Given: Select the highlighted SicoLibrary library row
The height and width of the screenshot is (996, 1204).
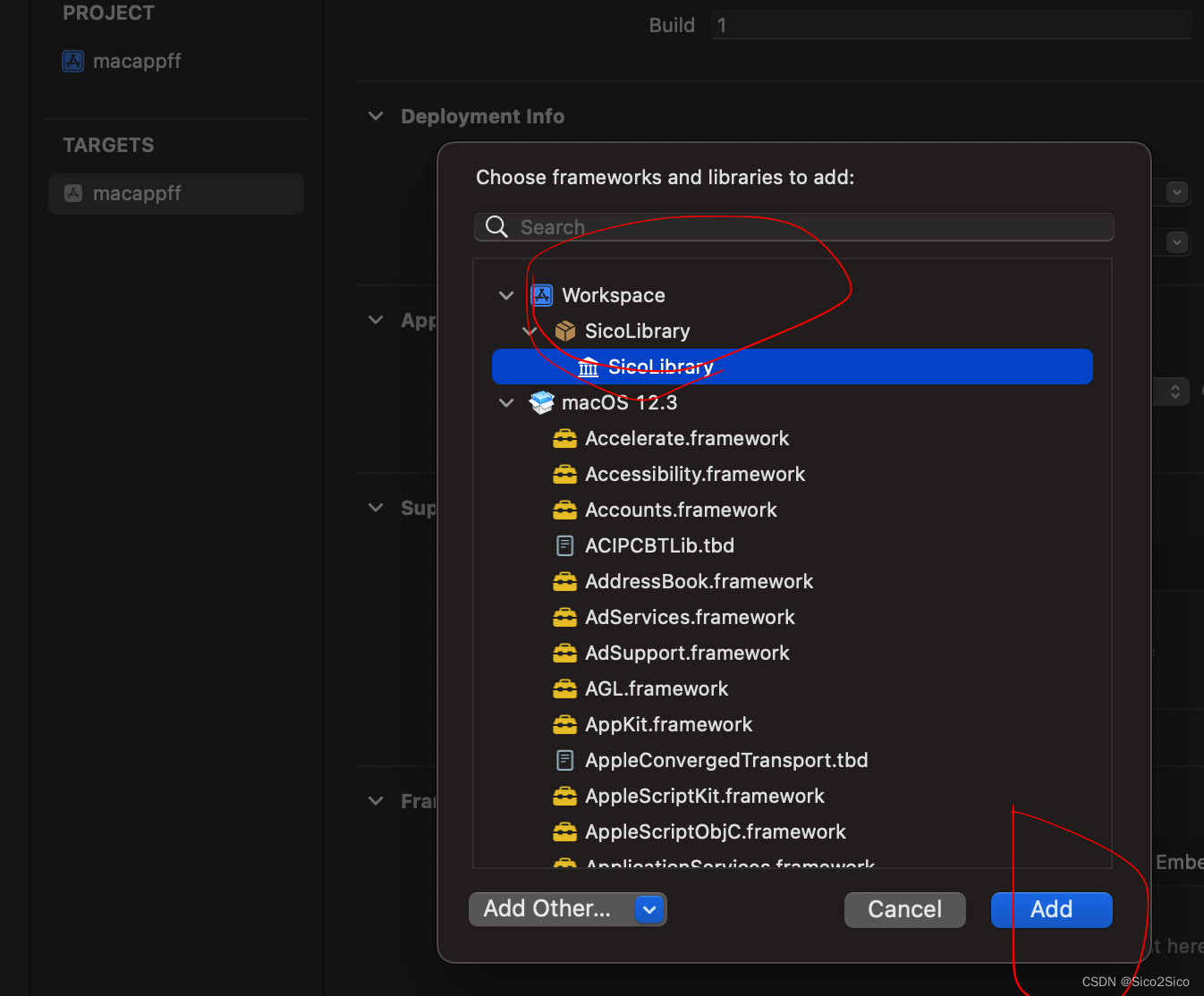Looking at the screenshot, I should [x=793, y=367].
